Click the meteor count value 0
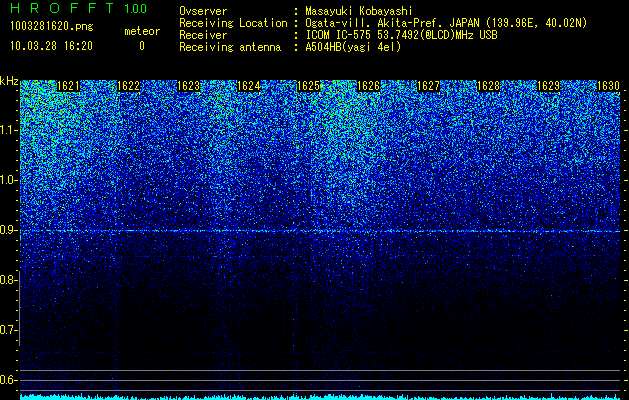The width and height of the screenshot is (629, 400). 142,46
